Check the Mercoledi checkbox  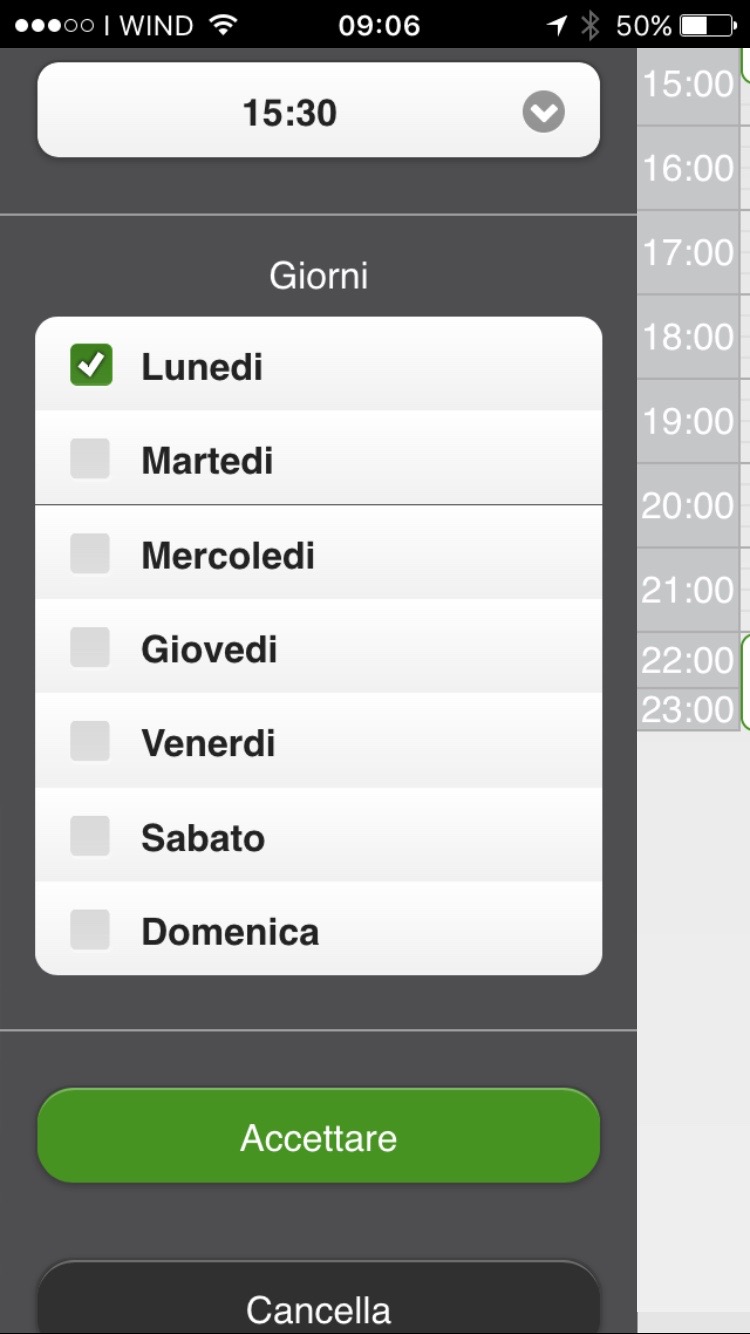click(90, 554)
